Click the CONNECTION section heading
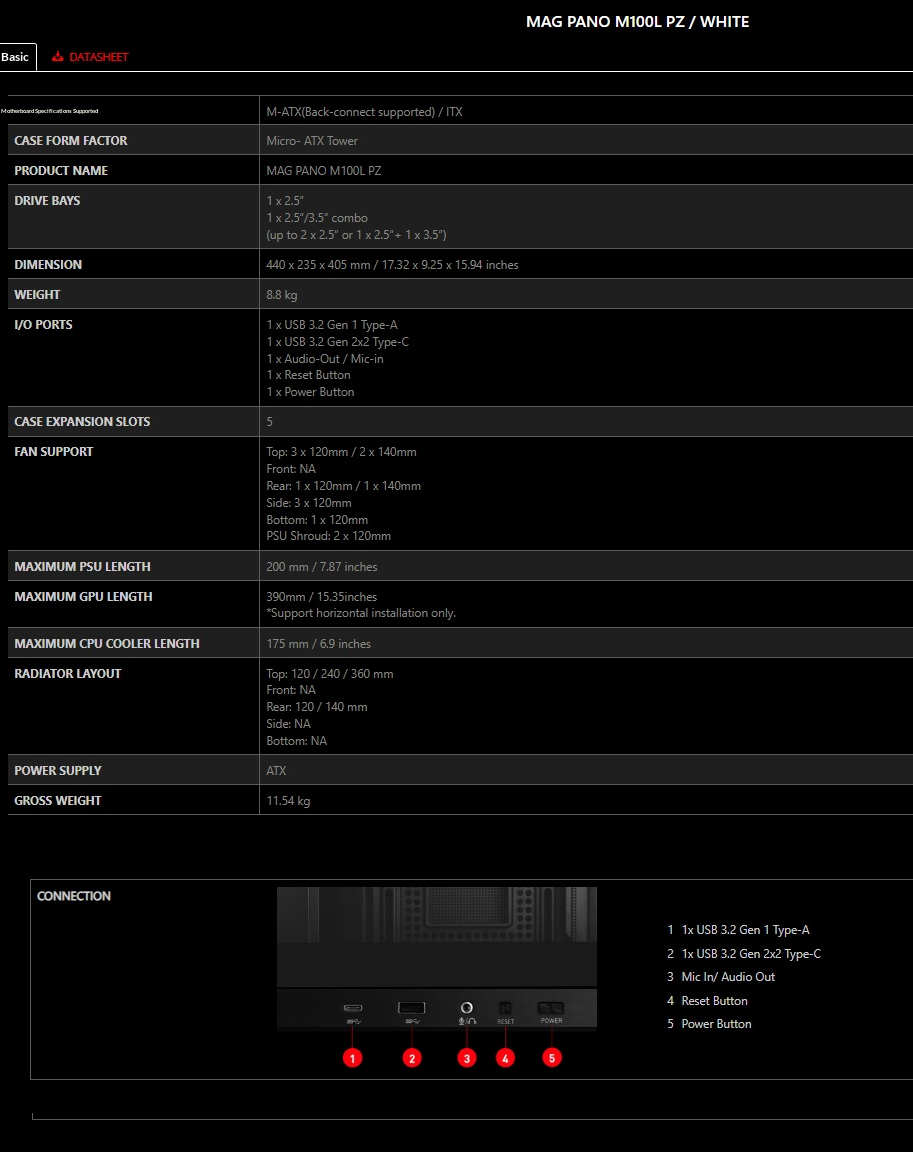Screen dimensions: 913x1152 tap(73, 896)
